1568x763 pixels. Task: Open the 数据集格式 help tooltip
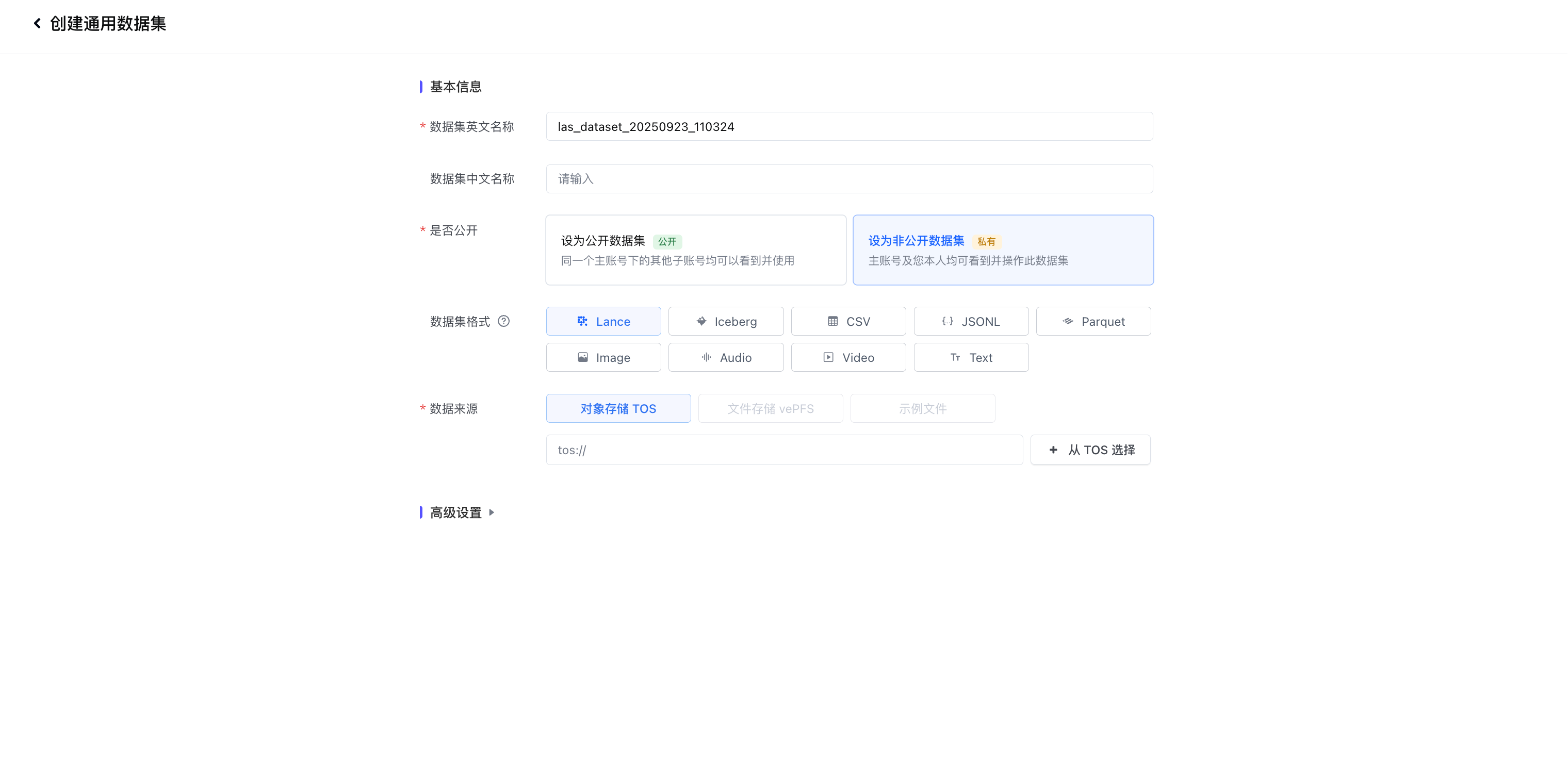pos(504,321)
